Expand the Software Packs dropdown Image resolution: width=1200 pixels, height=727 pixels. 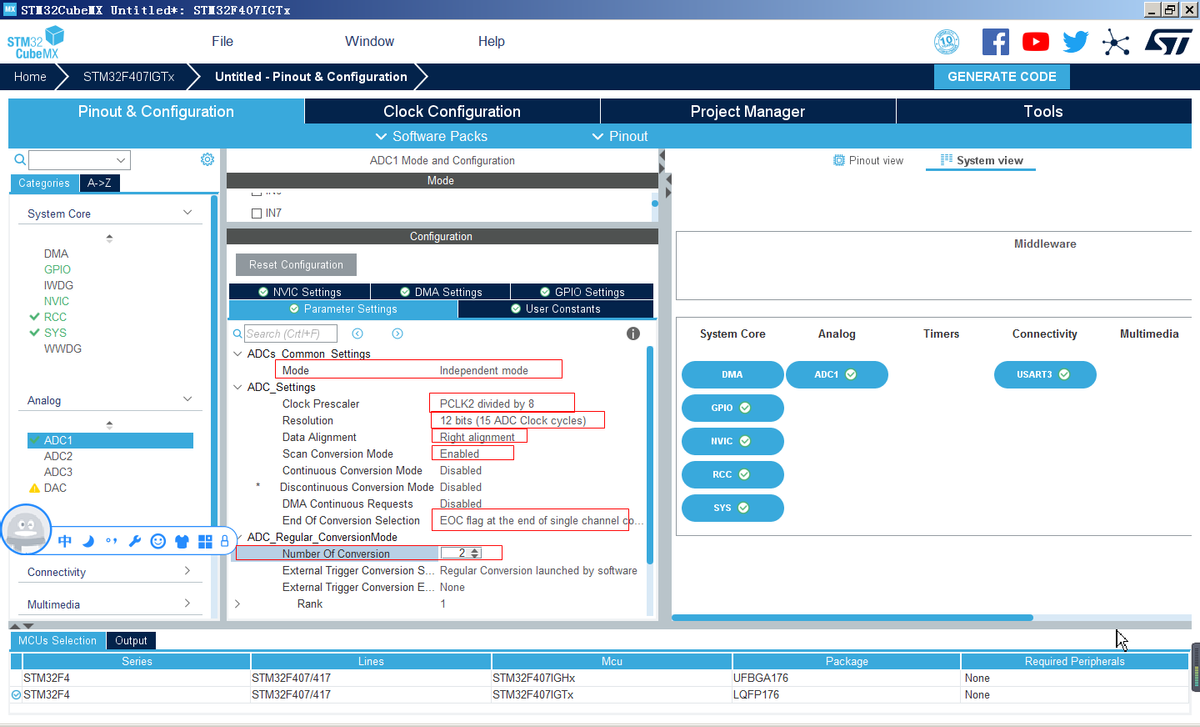point(431,136)
